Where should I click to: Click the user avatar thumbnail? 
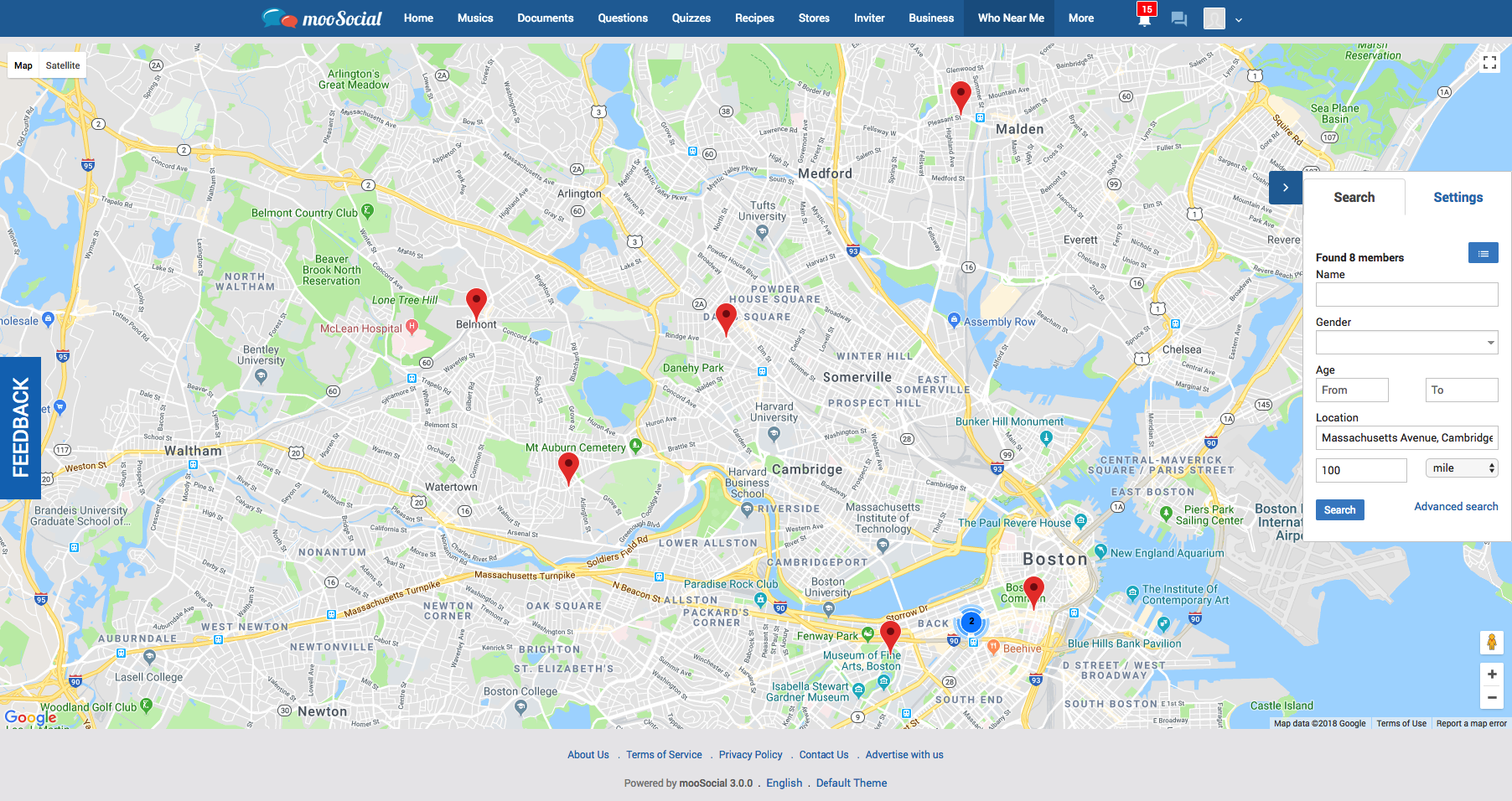pos(1214,18)
